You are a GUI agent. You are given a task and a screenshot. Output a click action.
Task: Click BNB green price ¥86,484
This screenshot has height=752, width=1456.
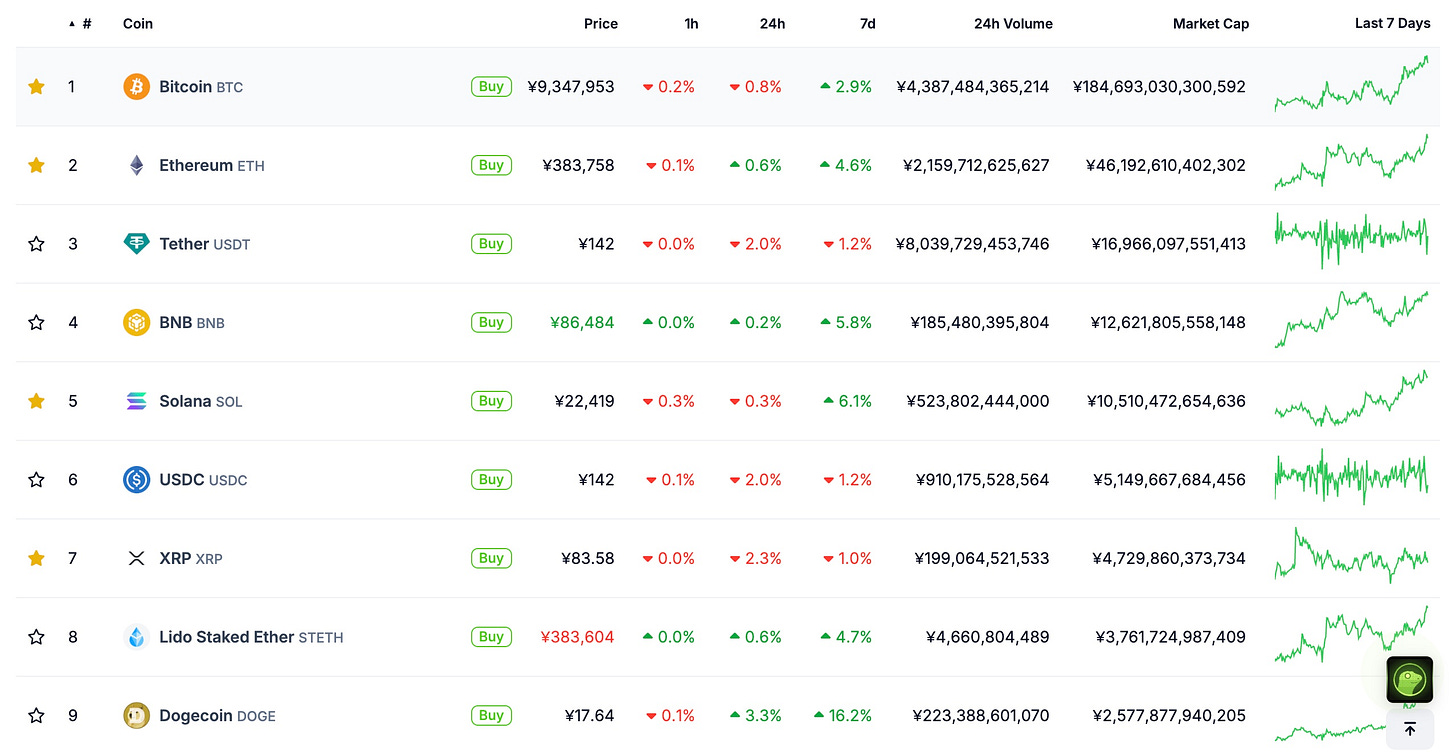(582, 322)
